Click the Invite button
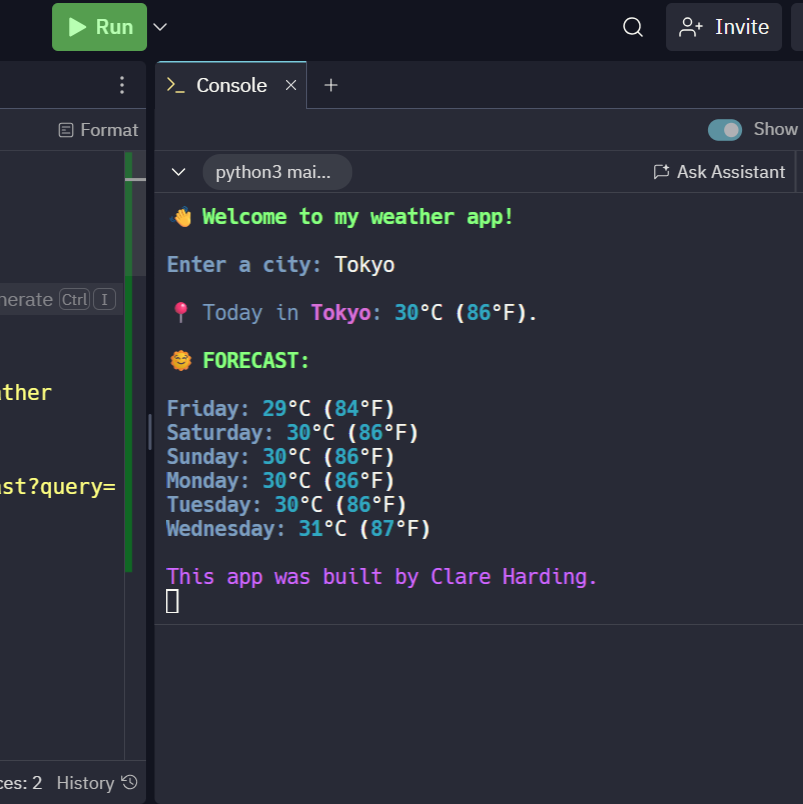 tap(724, 27)
